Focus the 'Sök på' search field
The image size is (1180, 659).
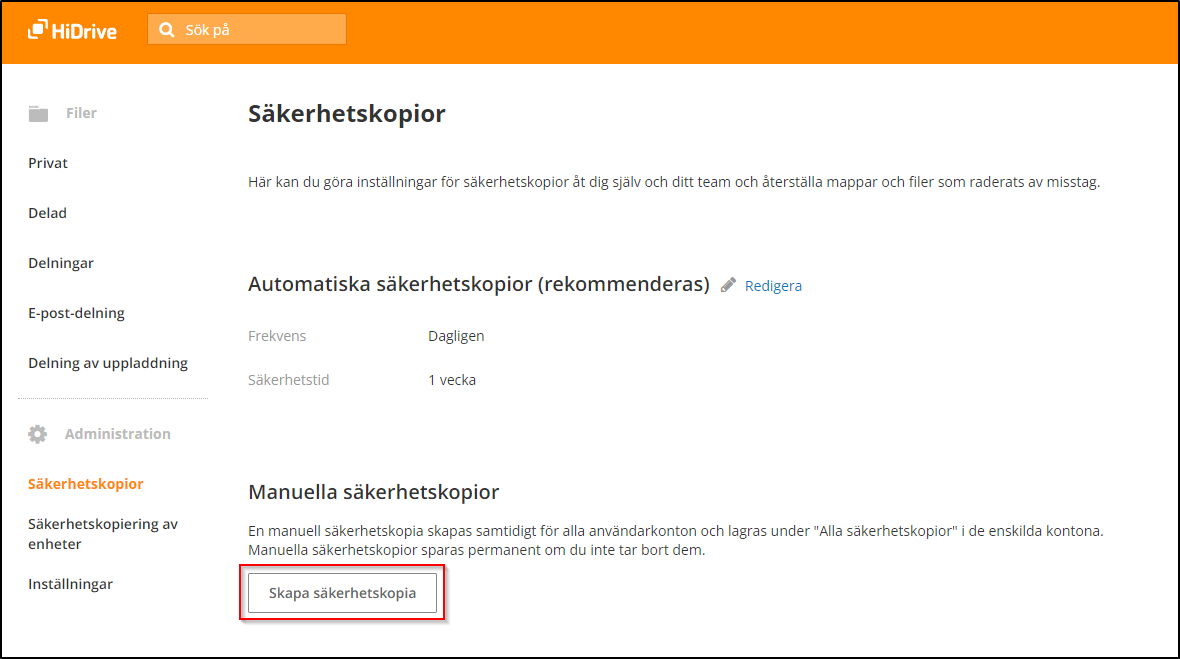[x=260, y=30]
